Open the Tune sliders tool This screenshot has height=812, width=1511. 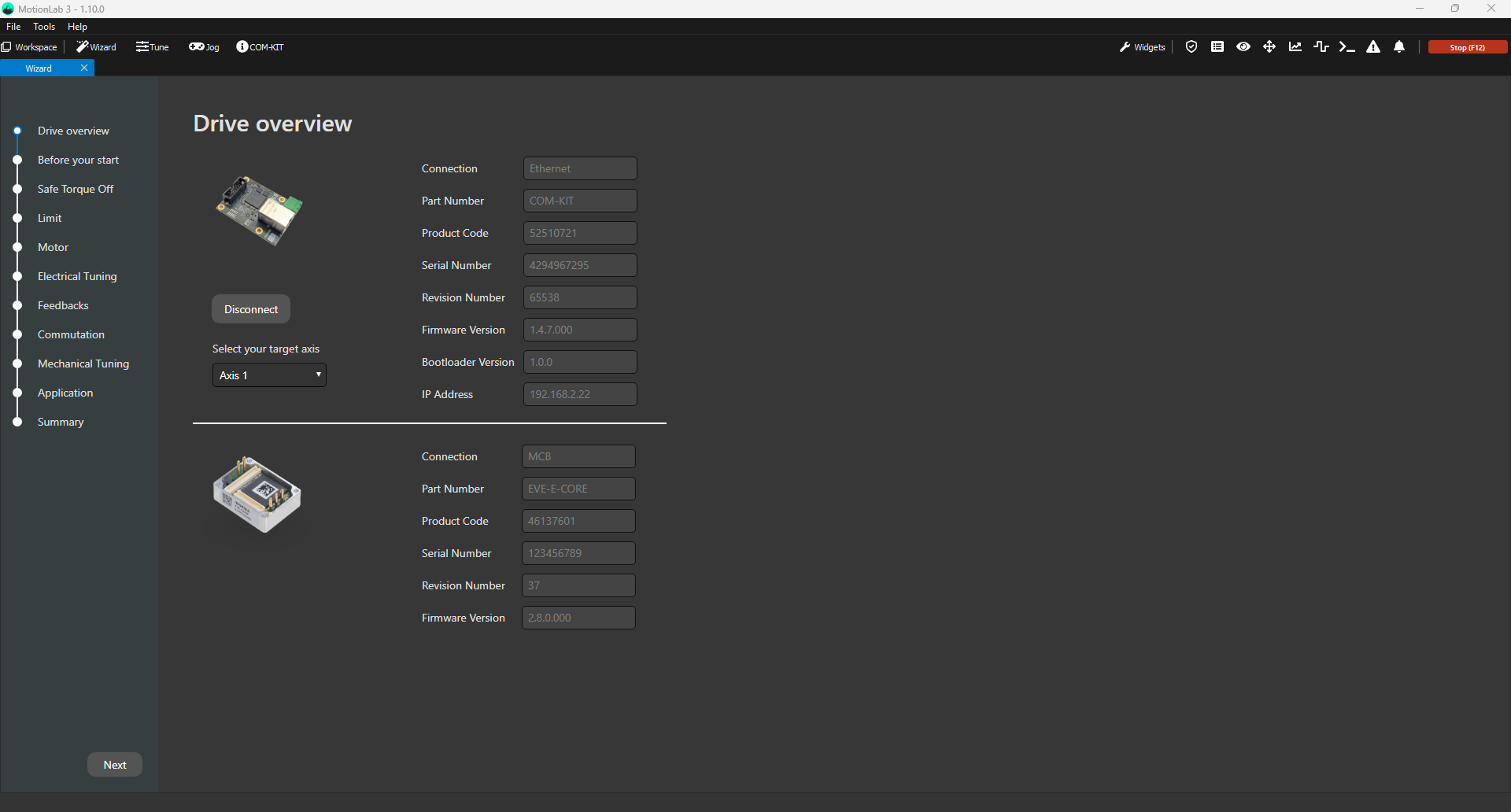coord(152,47)
